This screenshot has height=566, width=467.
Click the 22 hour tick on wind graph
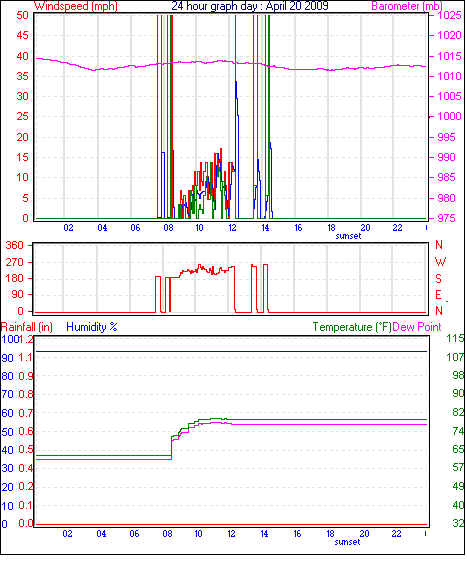click(x=397, y=228)
